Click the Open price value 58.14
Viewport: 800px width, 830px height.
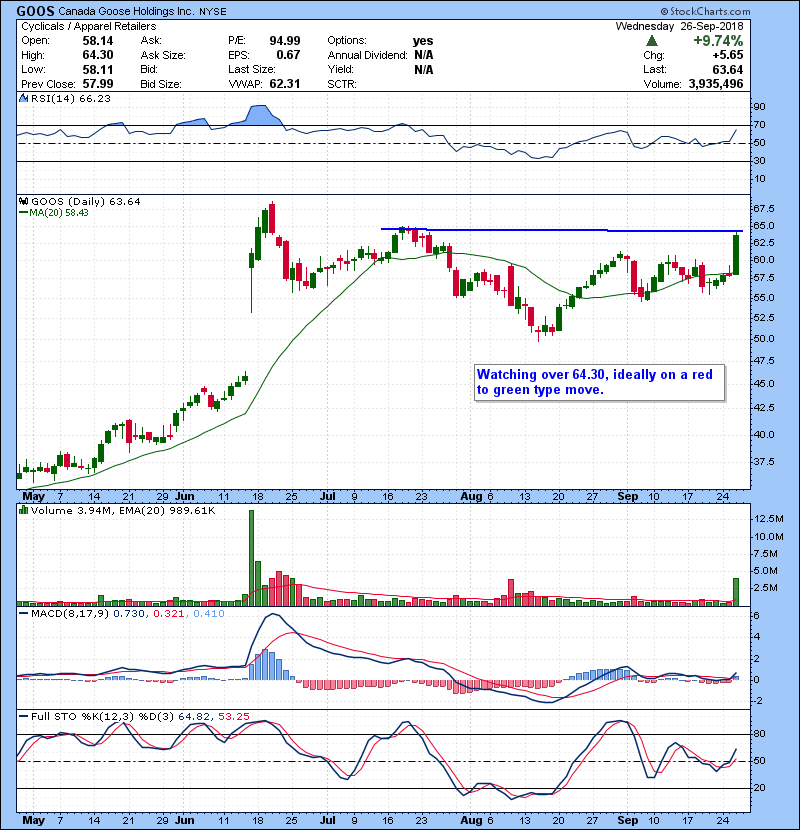point(98,41)
